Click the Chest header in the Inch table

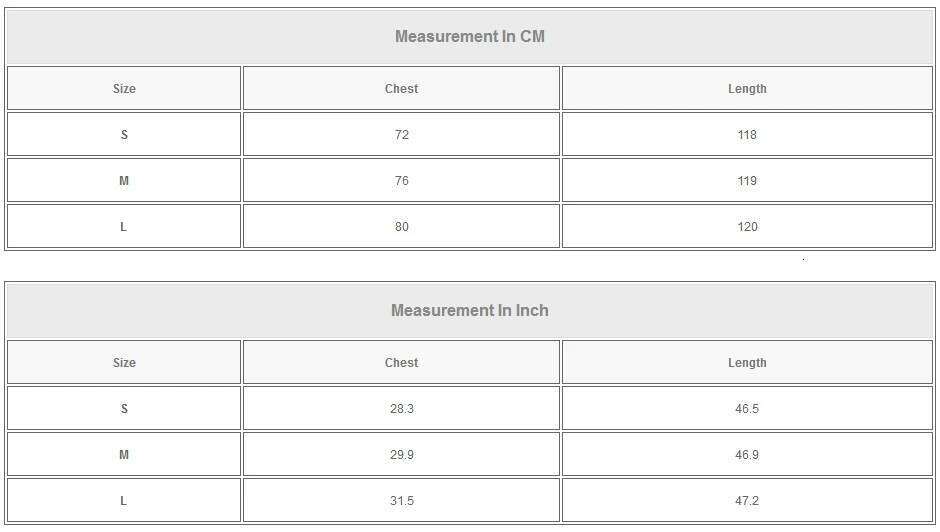point(401,363)
